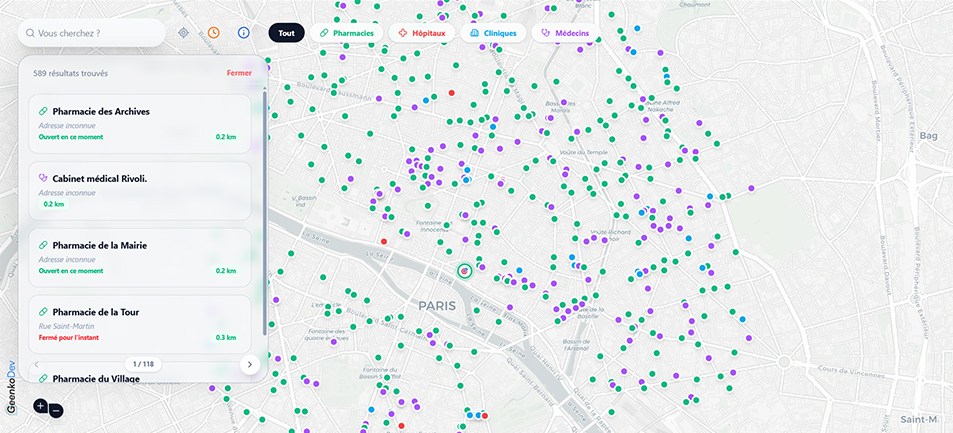
Task: Open the Pharmacie du Village result
Action: pyautogui.click(x=140, y=373)
